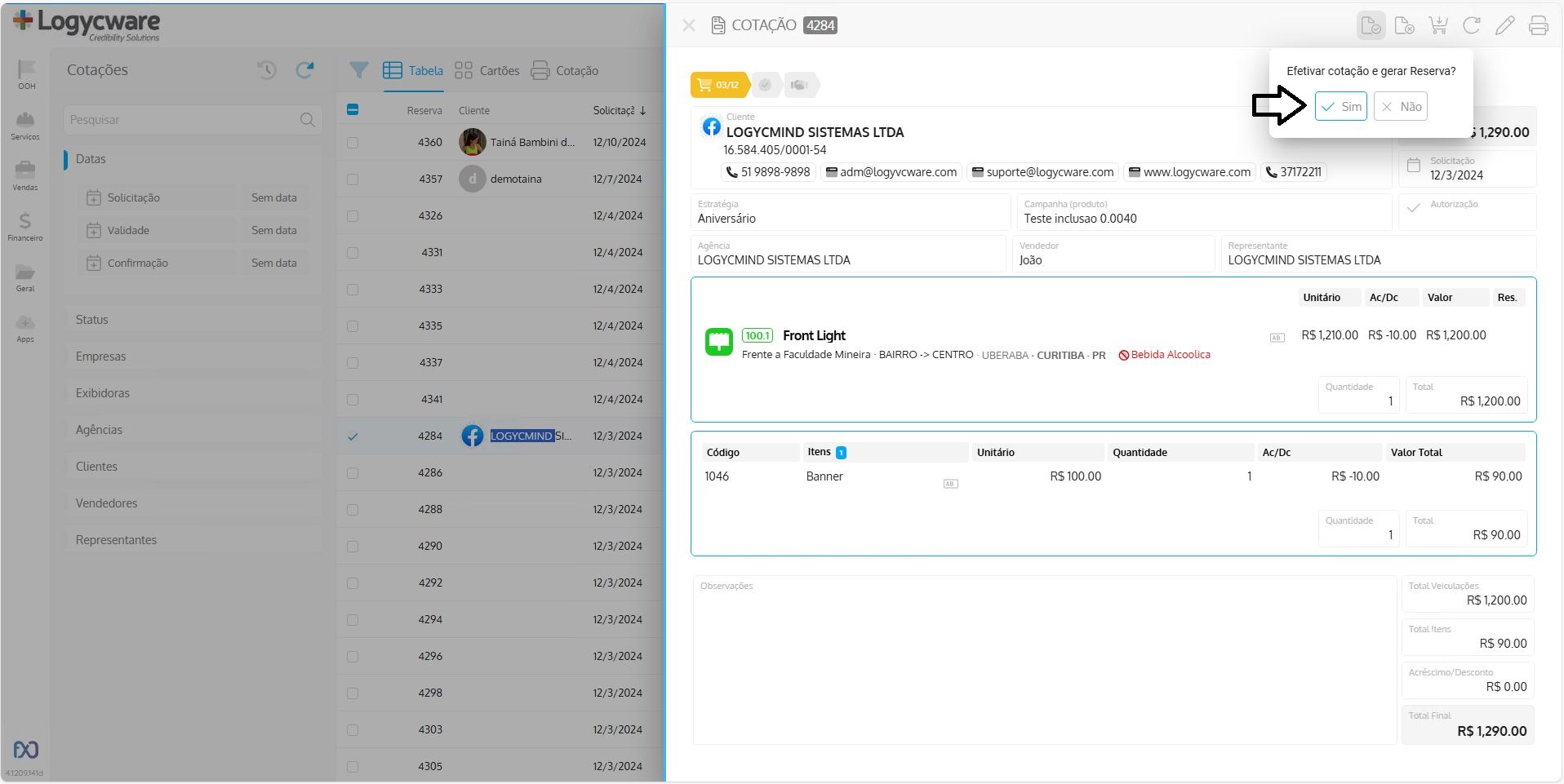Open the Financeiro sidebar module
This screenshot has width=1564, height=784.
point(25,226)
